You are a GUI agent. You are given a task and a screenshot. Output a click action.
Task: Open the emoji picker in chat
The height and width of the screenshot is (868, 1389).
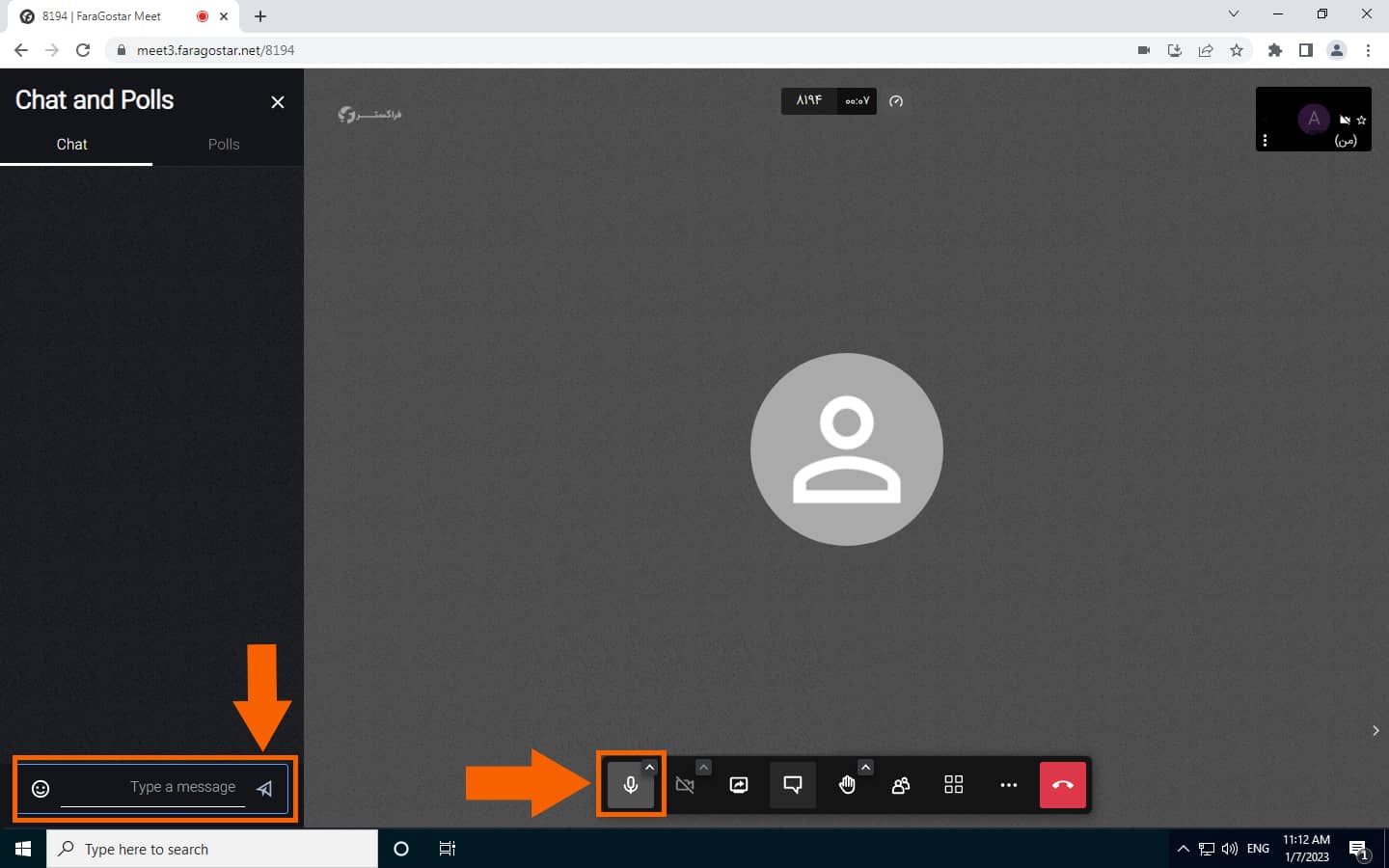point(41,789)
